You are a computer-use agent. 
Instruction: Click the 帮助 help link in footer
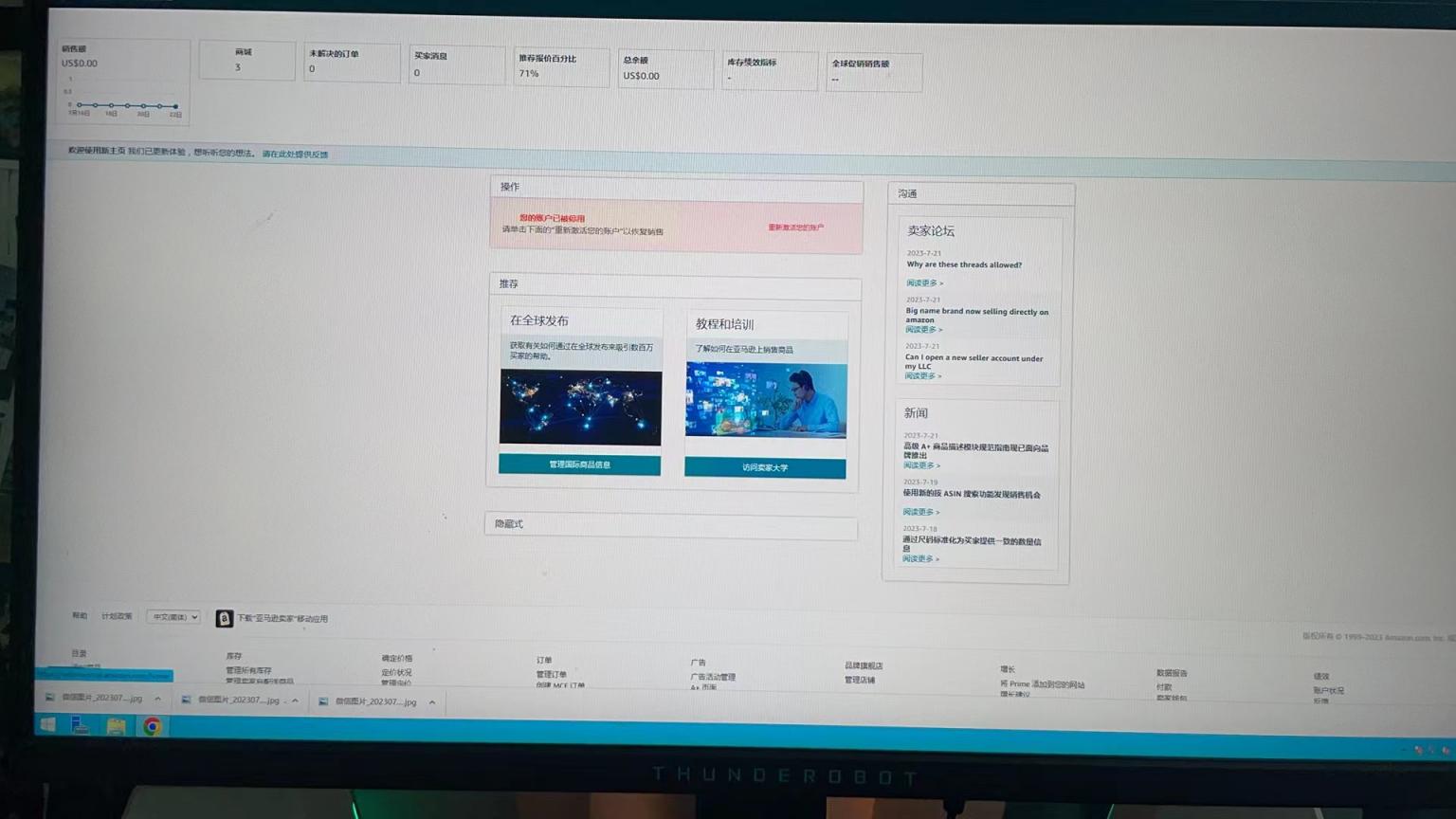(x=80, y=615)
